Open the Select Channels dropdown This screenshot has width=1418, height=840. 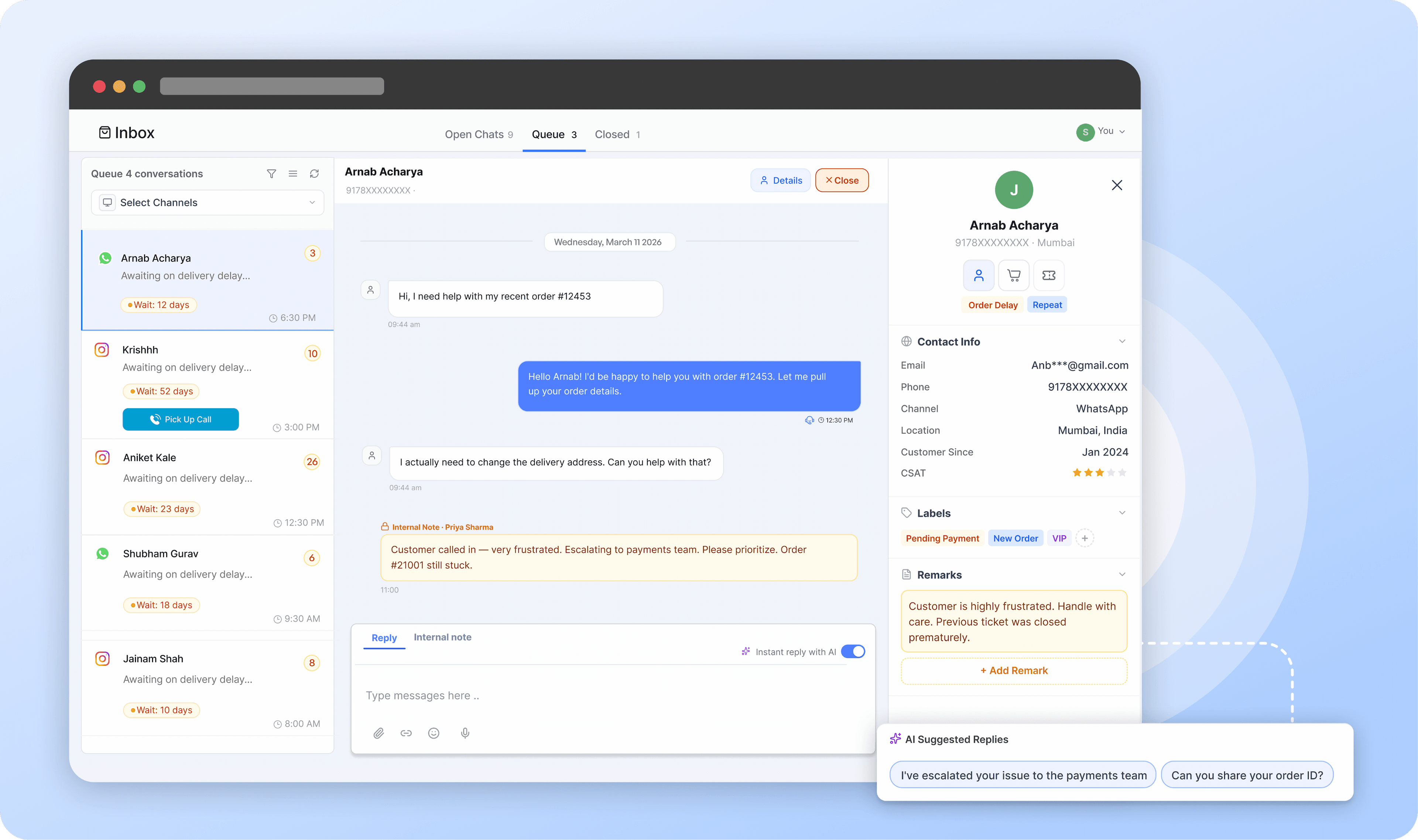pos(208,203)
